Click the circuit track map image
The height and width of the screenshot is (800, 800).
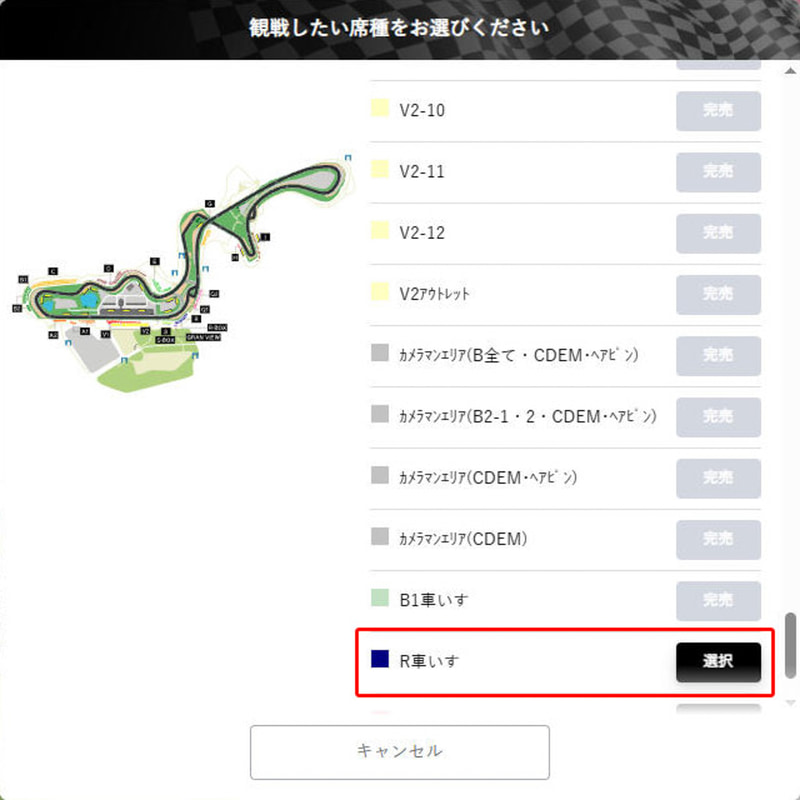pos(182,274)
